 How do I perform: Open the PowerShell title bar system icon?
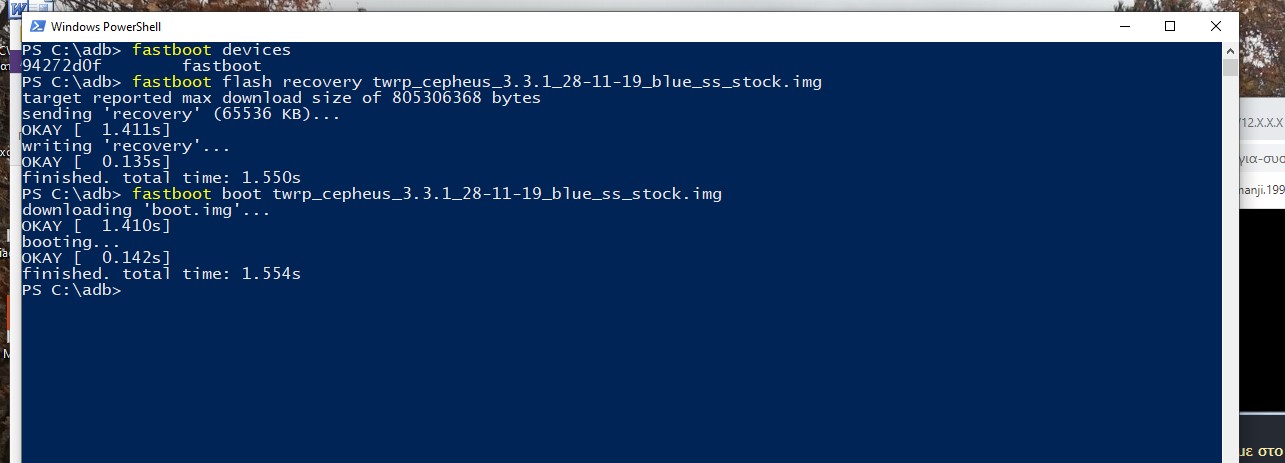(x=36, y=27)
